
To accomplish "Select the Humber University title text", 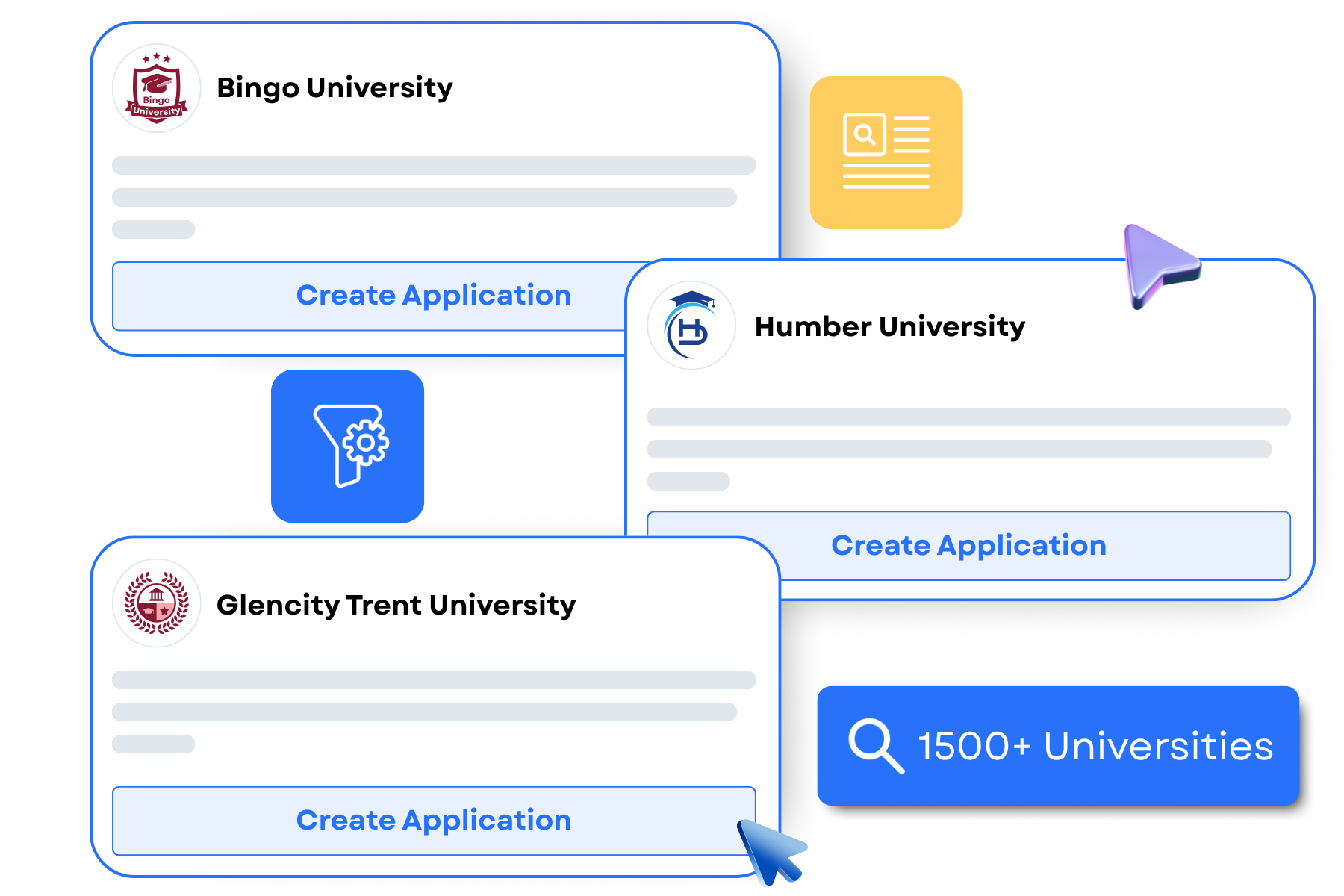I will [889, 327].
